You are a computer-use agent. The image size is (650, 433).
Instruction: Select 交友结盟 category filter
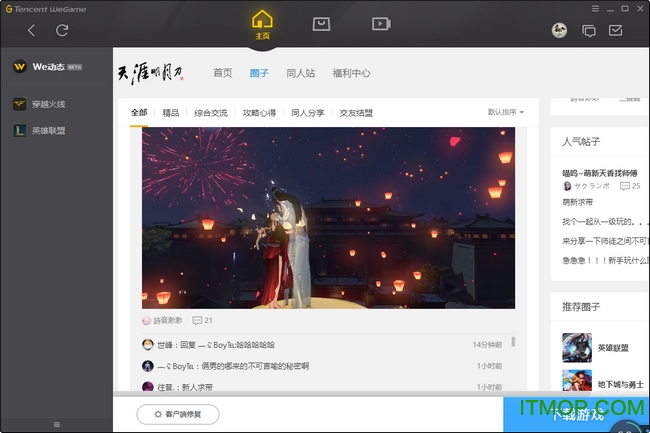tap(356, 113)
